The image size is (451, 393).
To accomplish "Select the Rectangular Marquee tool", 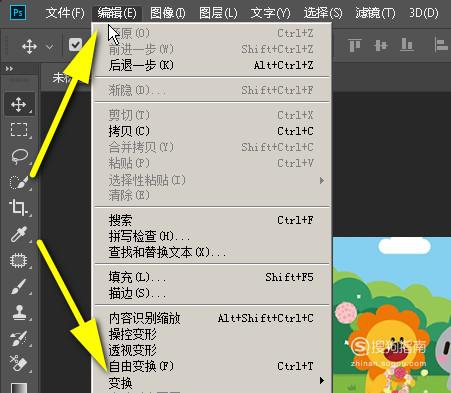I will tap(19, 130).
